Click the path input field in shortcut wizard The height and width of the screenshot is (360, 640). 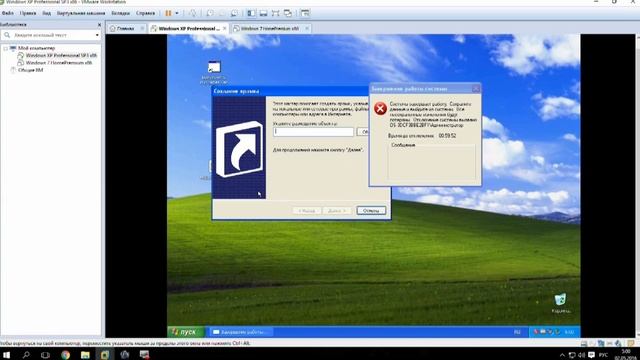[x=313, y=131]
